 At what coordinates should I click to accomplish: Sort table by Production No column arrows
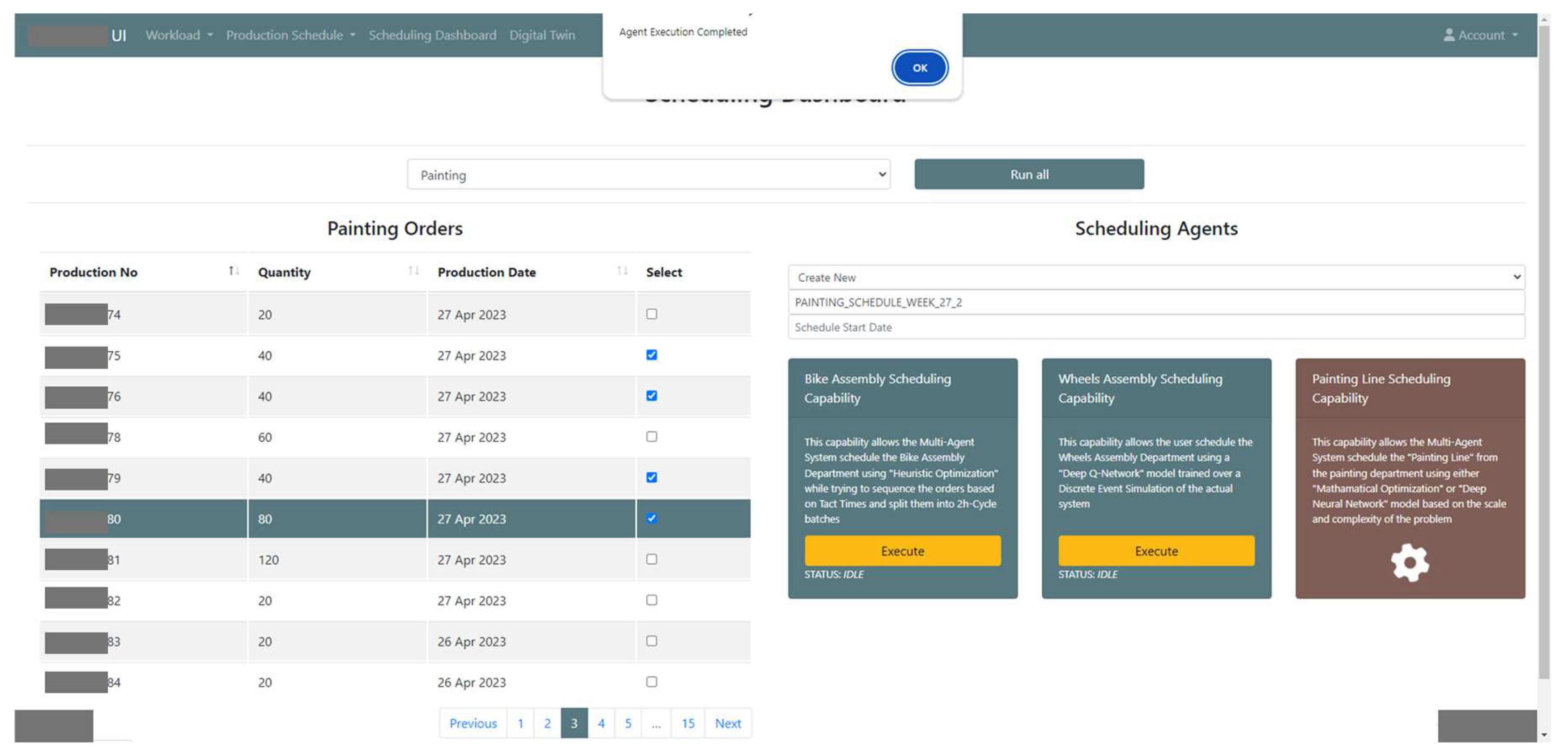tap(234, 272)
